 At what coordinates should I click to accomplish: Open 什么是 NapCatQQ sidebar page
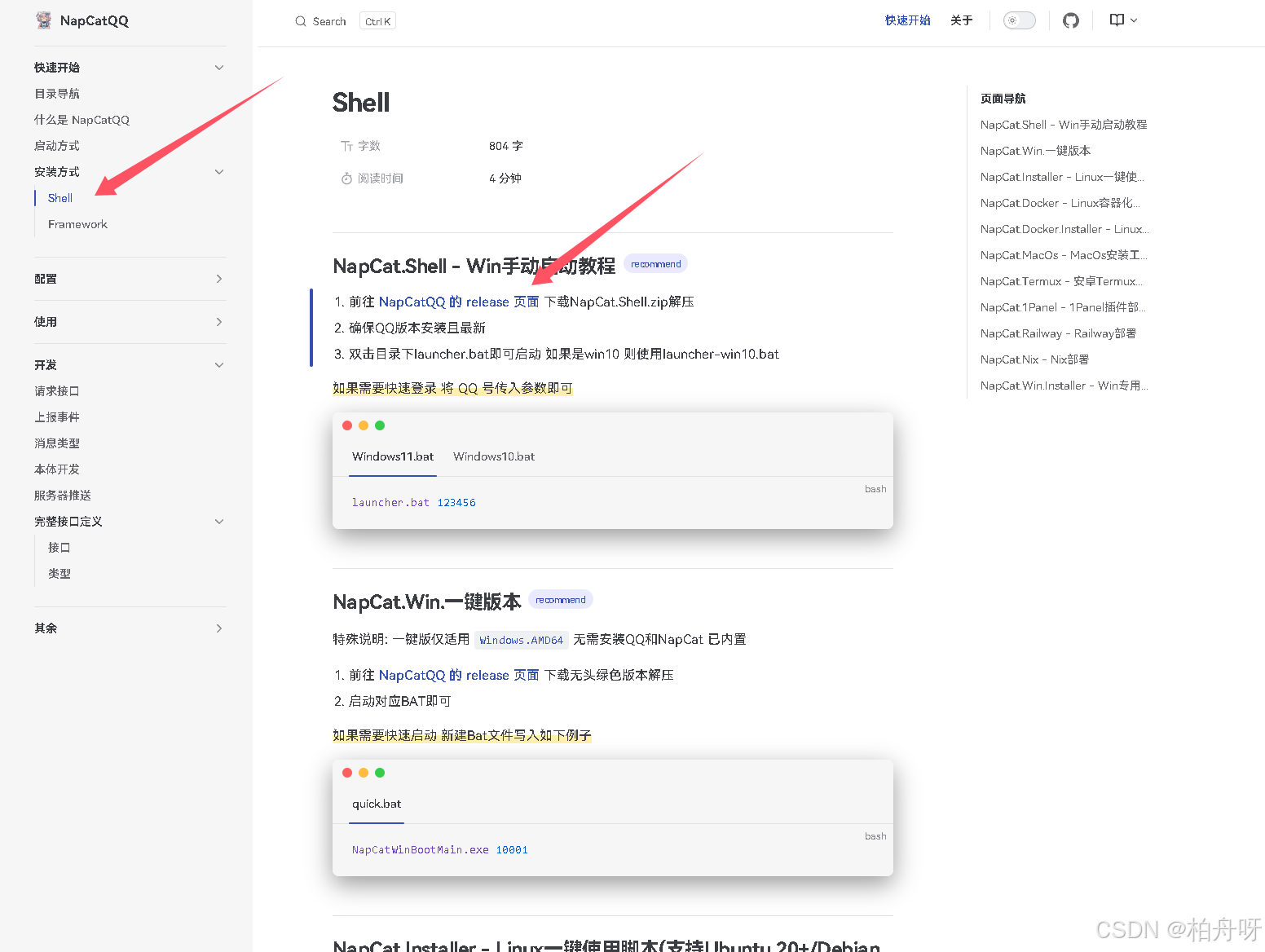[82, 120]
